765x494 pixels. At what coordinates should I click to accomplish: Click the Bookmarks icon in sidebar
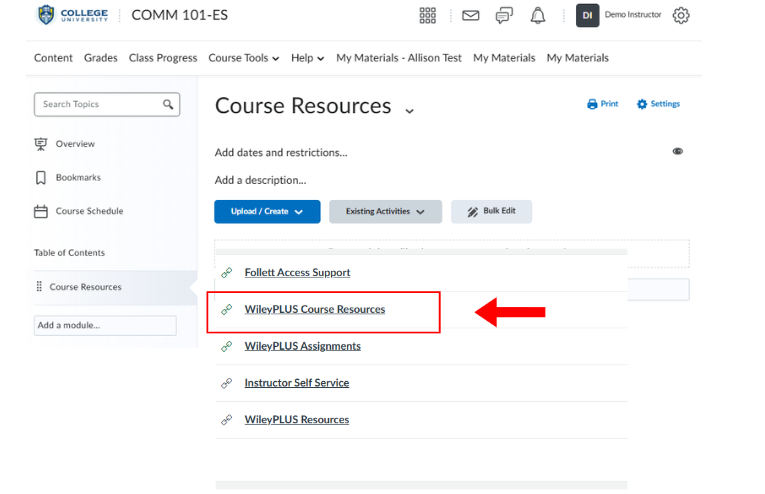pos(41,178)
